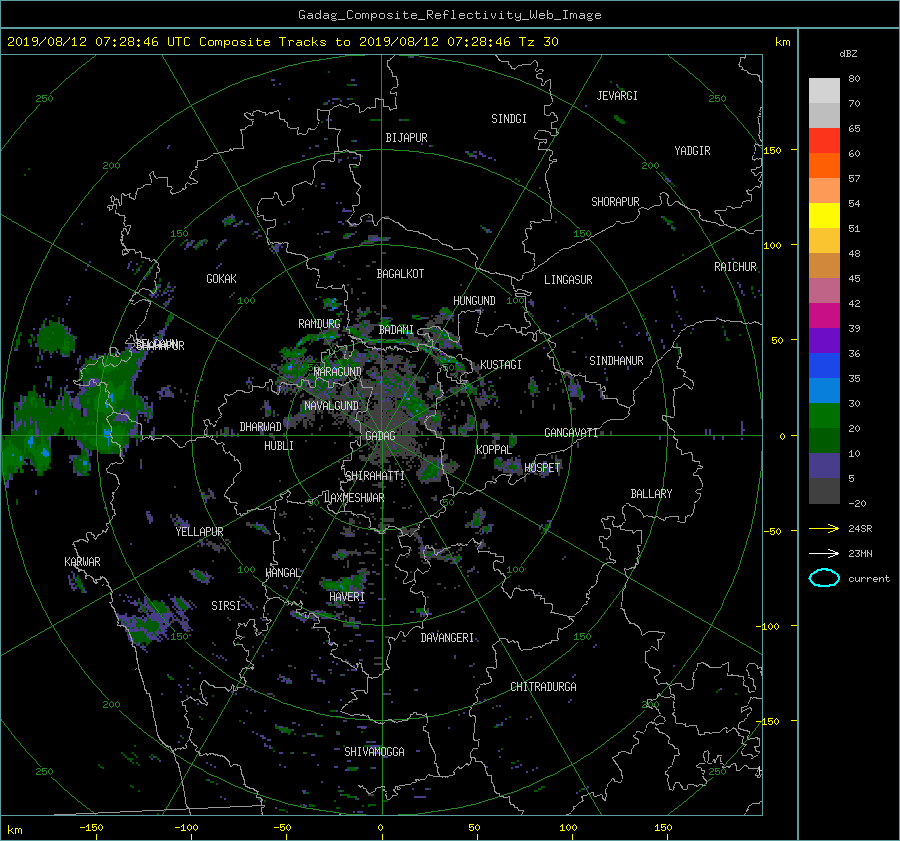Click the UTC composite tracks timestamp header

point(283,42)
